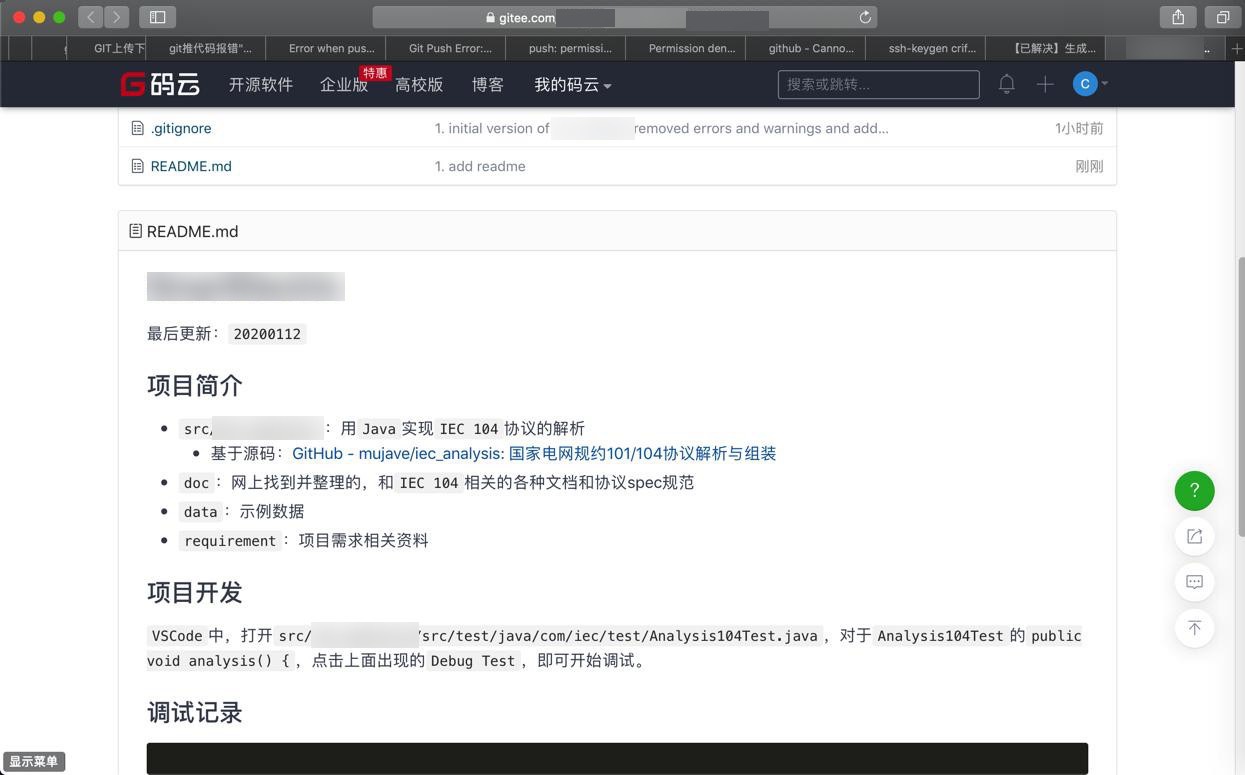Click the 特惠 badge on 企业版
Viewport: 1245px width, 775px height.
375,73
